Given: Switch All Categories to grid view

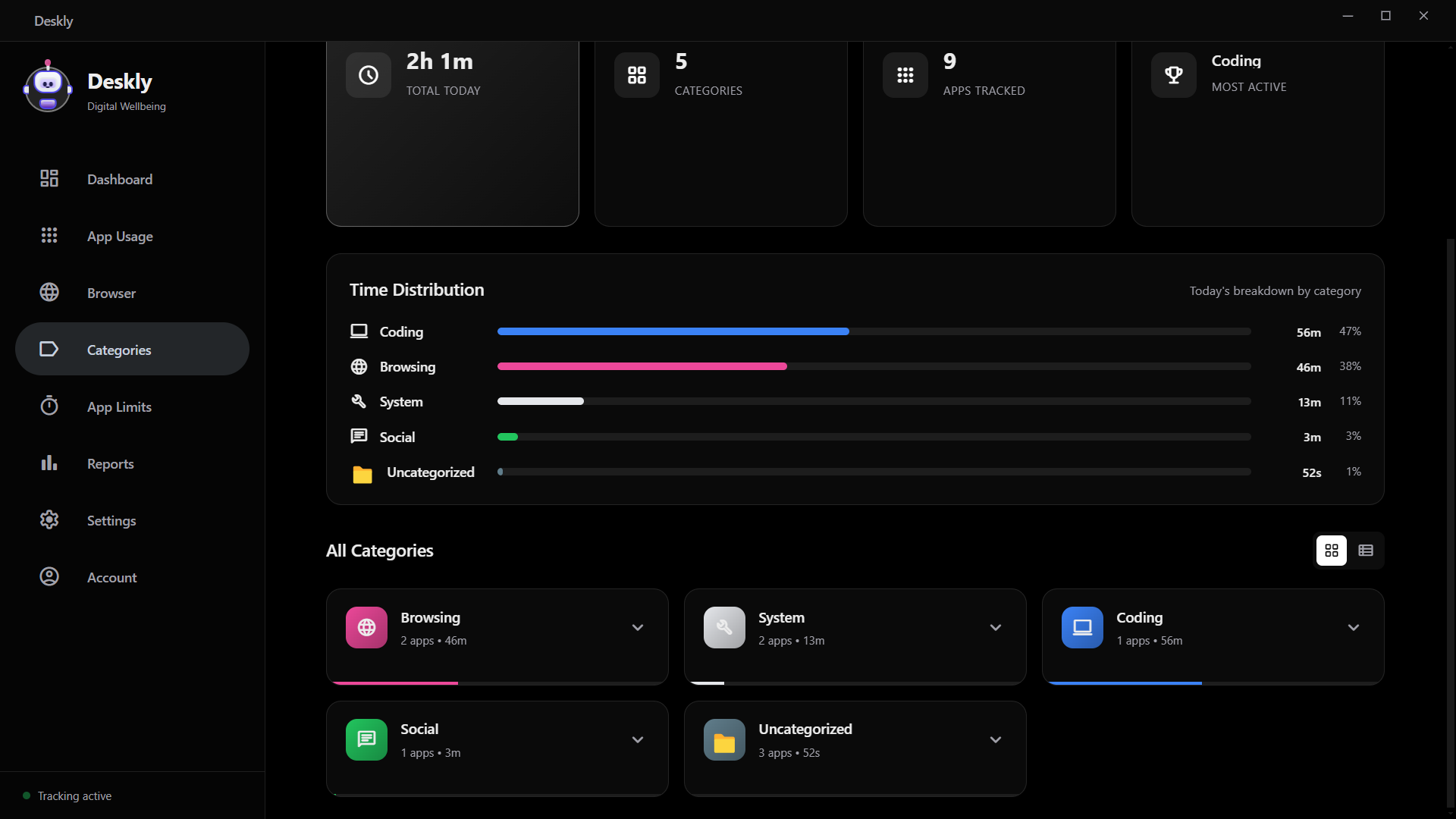Looking at the screenshot, I should point(1332,551).
